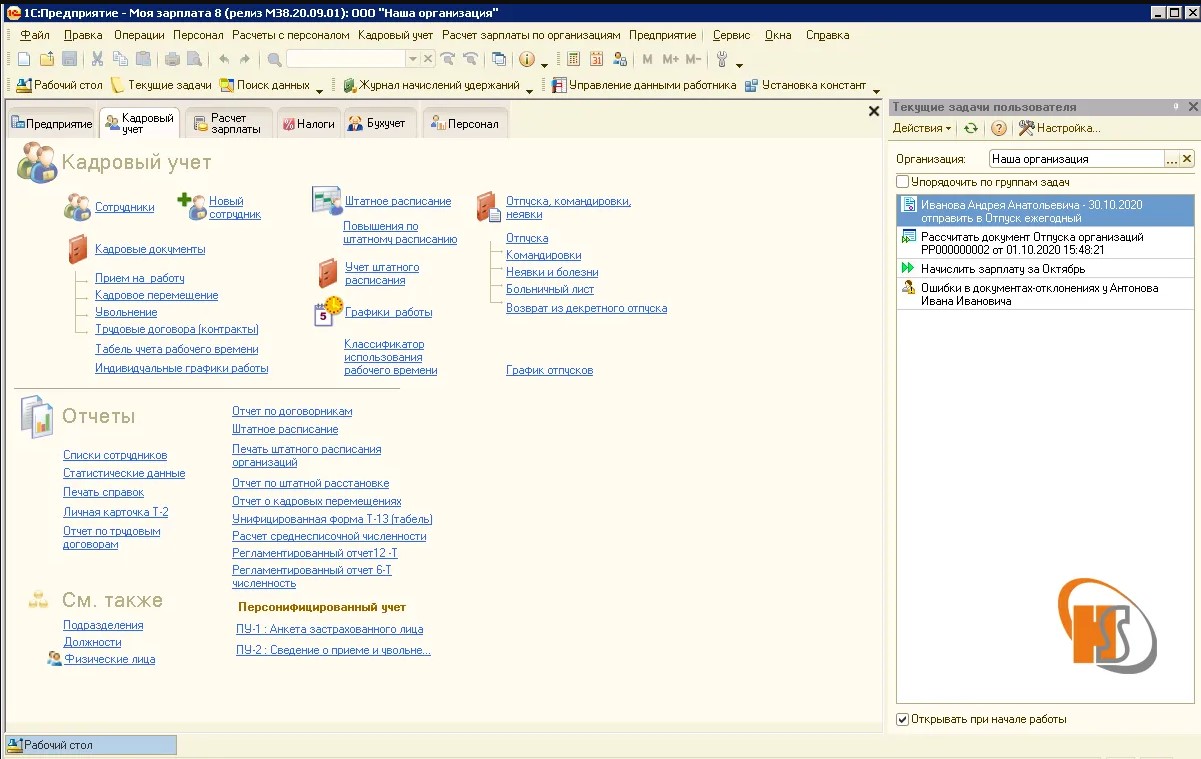Click the Кадровые документы book icon

(78, 249)
